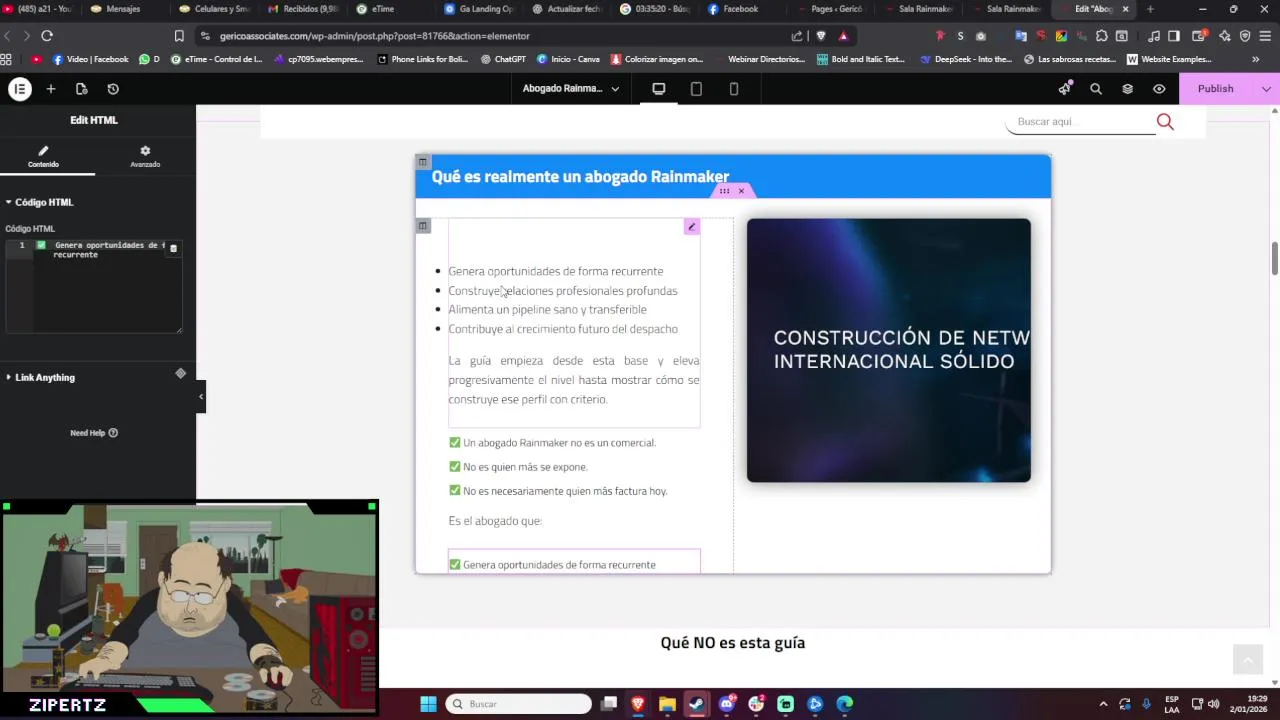Reload the page
Viewport: 1280px width, 720px height.
point(47,36)
